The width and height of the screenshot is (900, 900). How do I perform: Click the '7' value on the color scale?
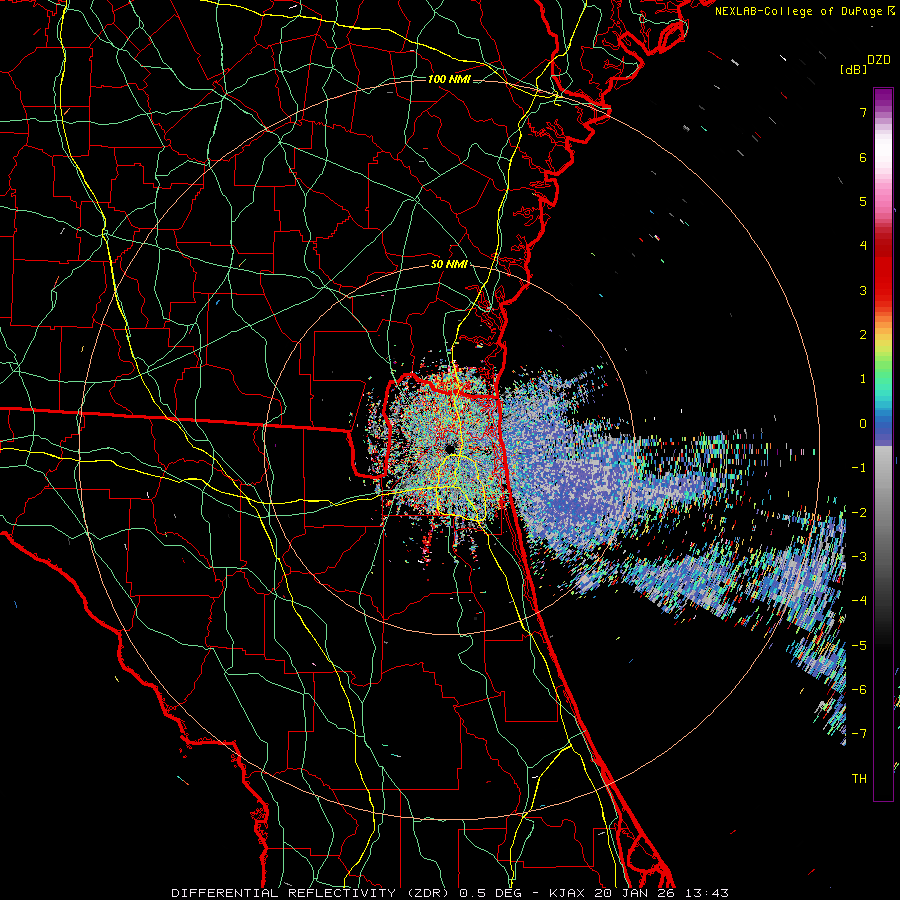pos(863,112)
